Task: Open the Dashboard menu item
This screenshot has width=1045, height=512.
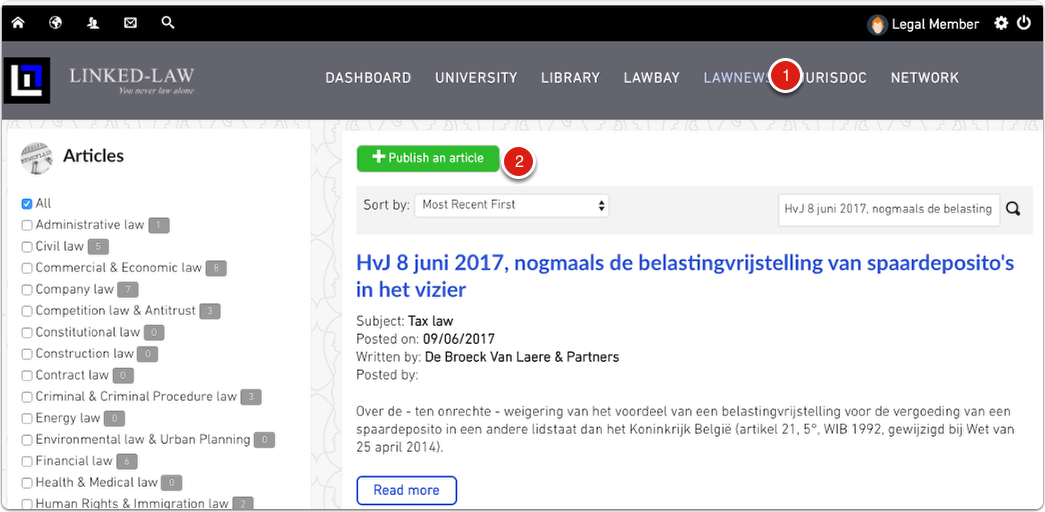Action: (368, 78)
